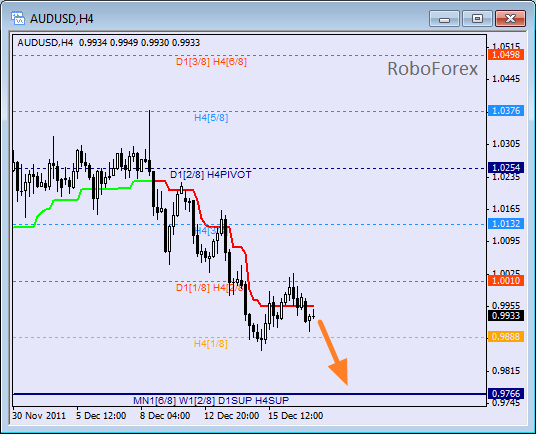Click the 1.0132 price level tag
This screenshot has height=434, width=536.
click(506, 224)
